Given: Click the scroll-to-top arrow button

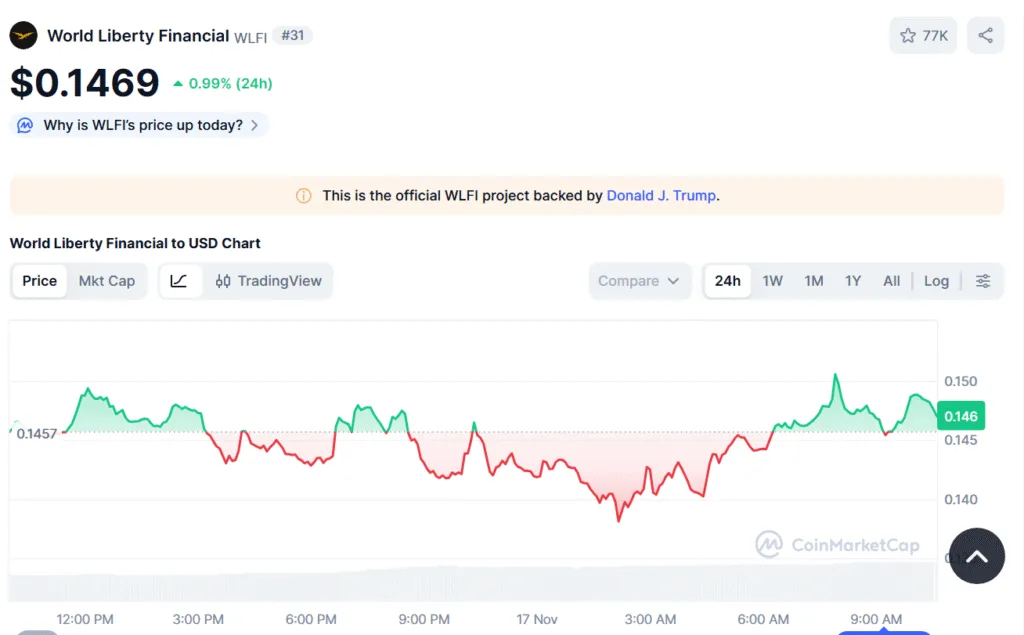Looking at the screenshot, I should click(x=976, y=556).
